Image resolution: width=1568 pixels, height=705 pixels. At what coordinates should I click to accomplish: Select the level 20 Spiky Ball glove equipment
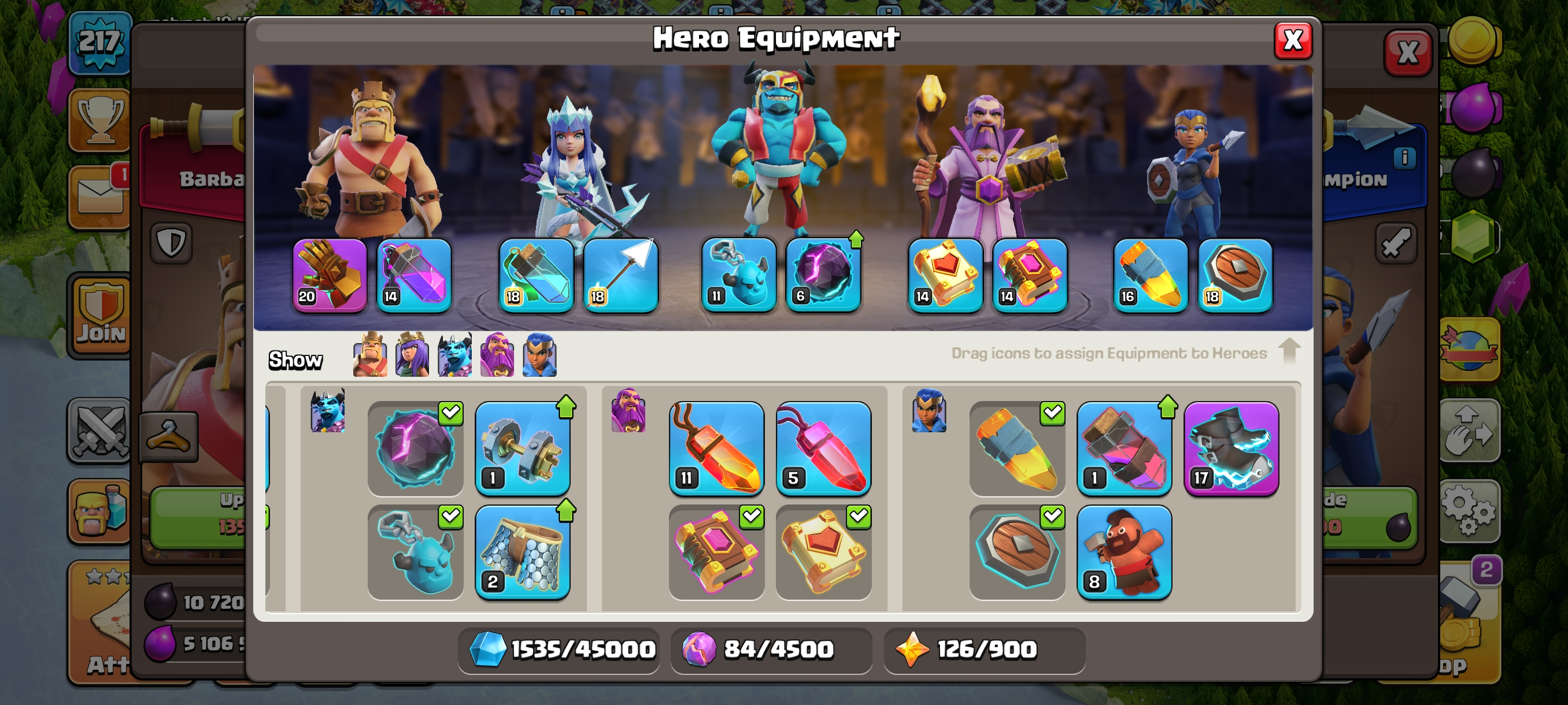(330, 275)
